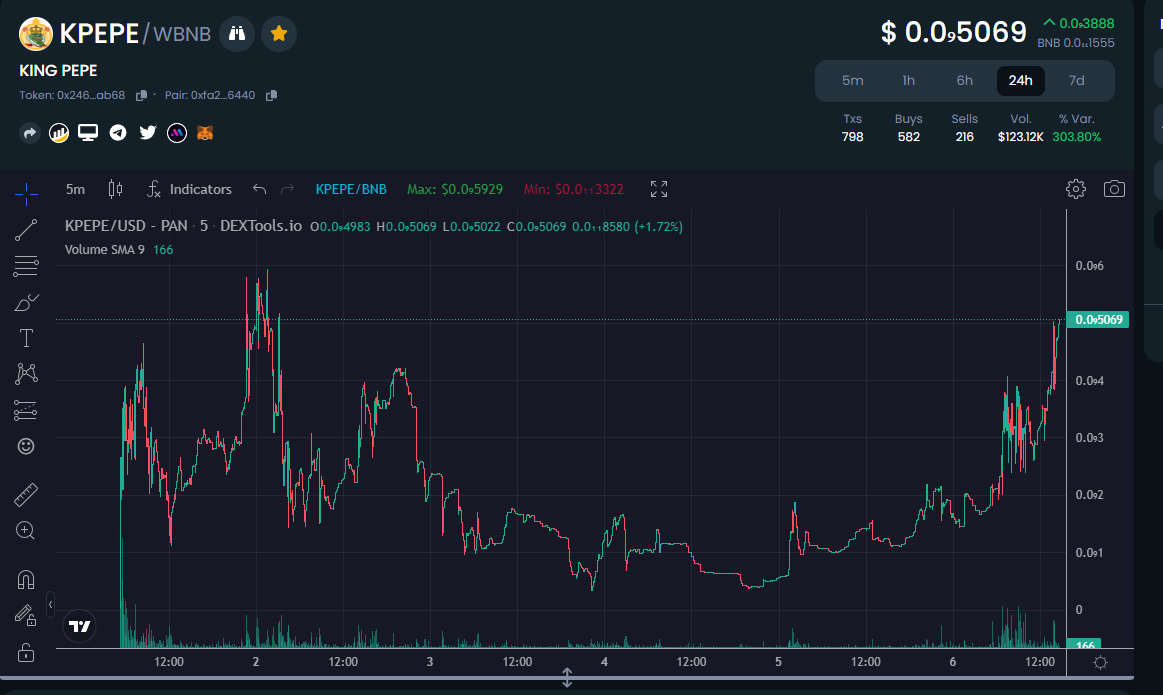The height and width of the screenshot is (695, 1163).
Task: Switch chart pair to KPEPE/BNB
Action: tap(351, 189)
